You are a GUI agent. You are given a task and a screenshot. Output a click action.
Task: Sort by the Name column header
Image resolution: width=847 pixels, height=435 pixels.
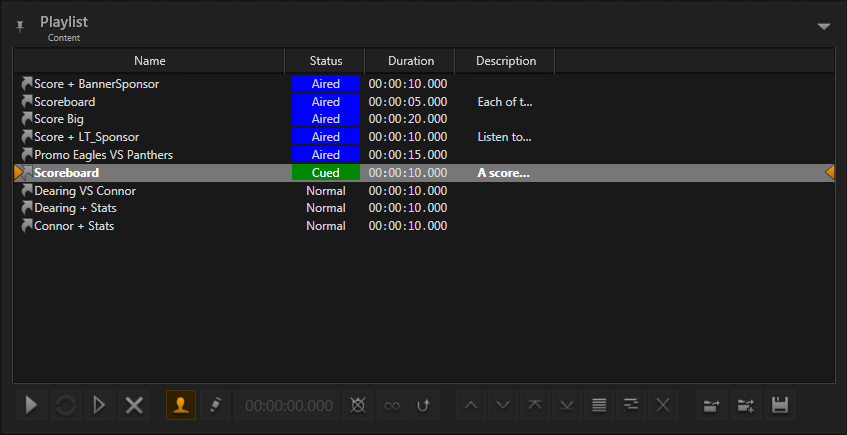pyautogui.click(x=150, y=61)
